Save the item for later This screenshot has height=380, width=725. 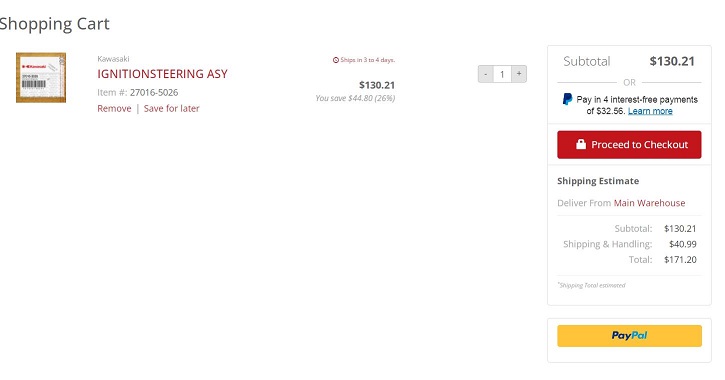(x=172, y=109)
